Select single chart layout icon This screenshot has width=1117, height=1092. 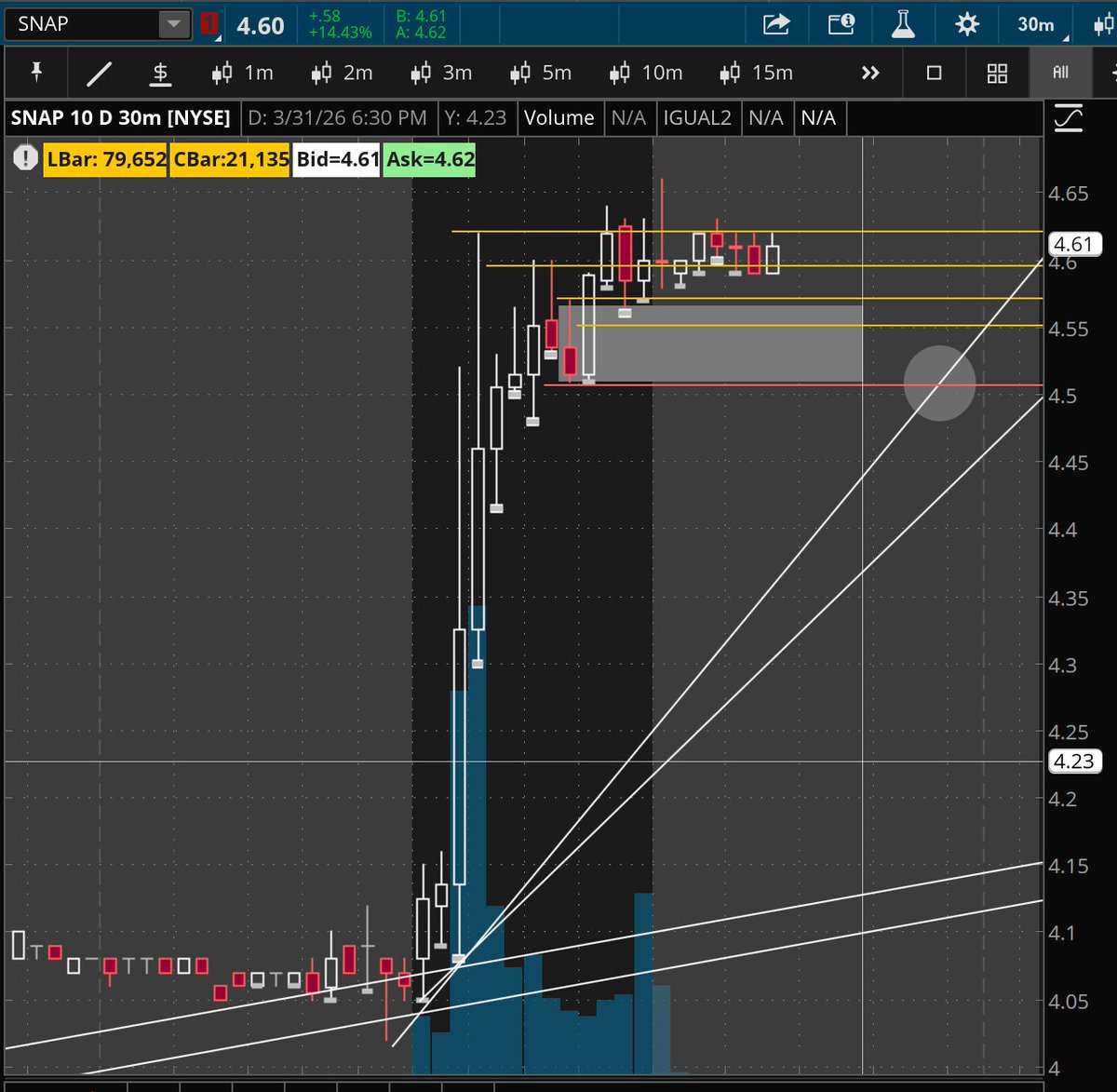pyautogui.click(x=935, y=73)
